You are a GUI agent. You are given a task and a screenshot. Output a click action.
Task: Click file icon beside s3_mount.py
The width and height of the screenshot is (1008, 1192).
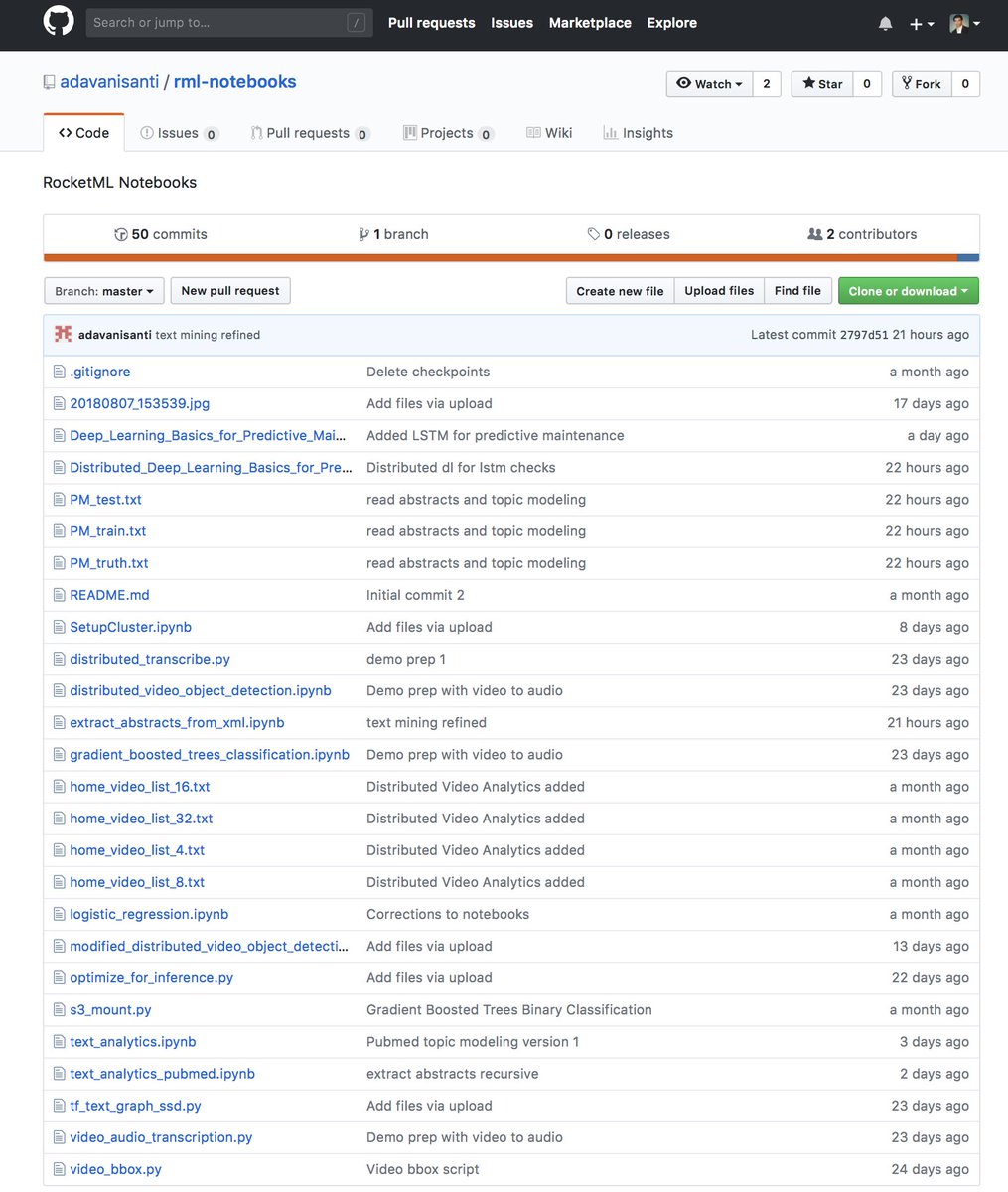pos(59,1009)
